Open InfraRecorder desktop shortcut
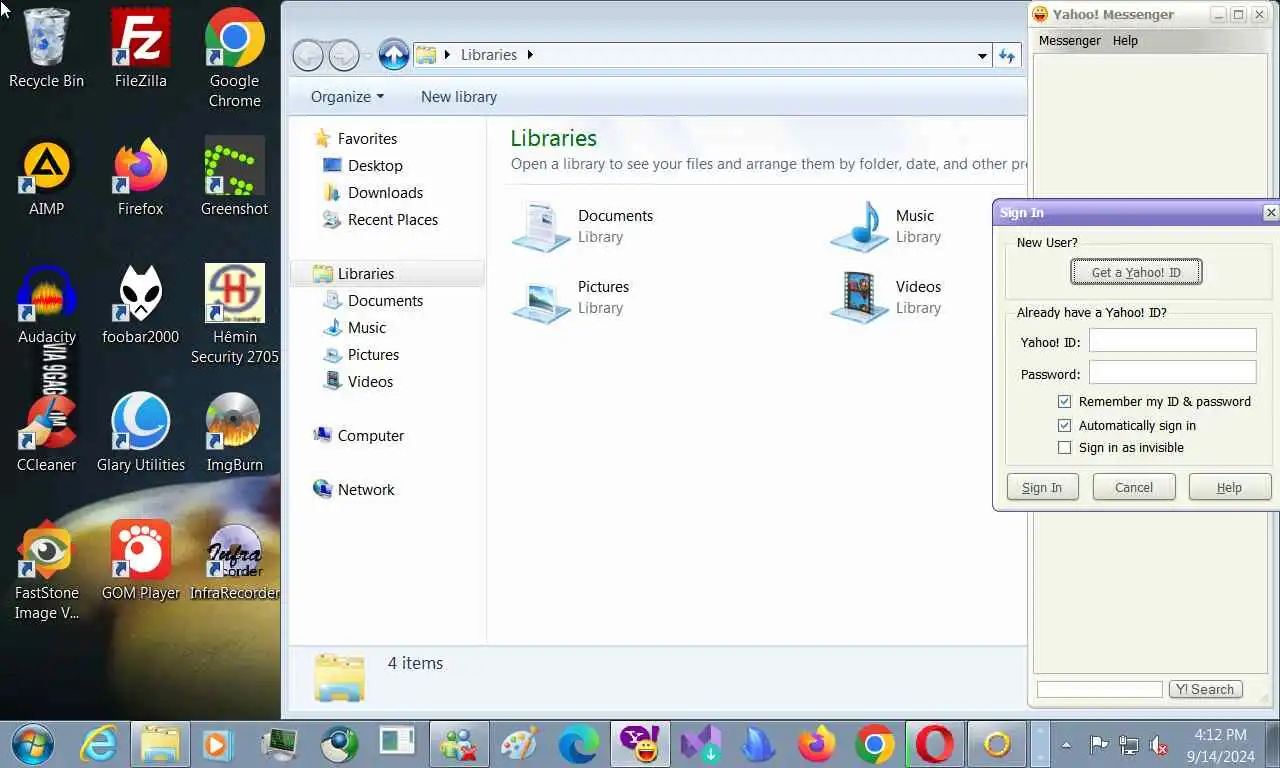The width and height of the screenshot is (1280, 768). click(234, 561)
